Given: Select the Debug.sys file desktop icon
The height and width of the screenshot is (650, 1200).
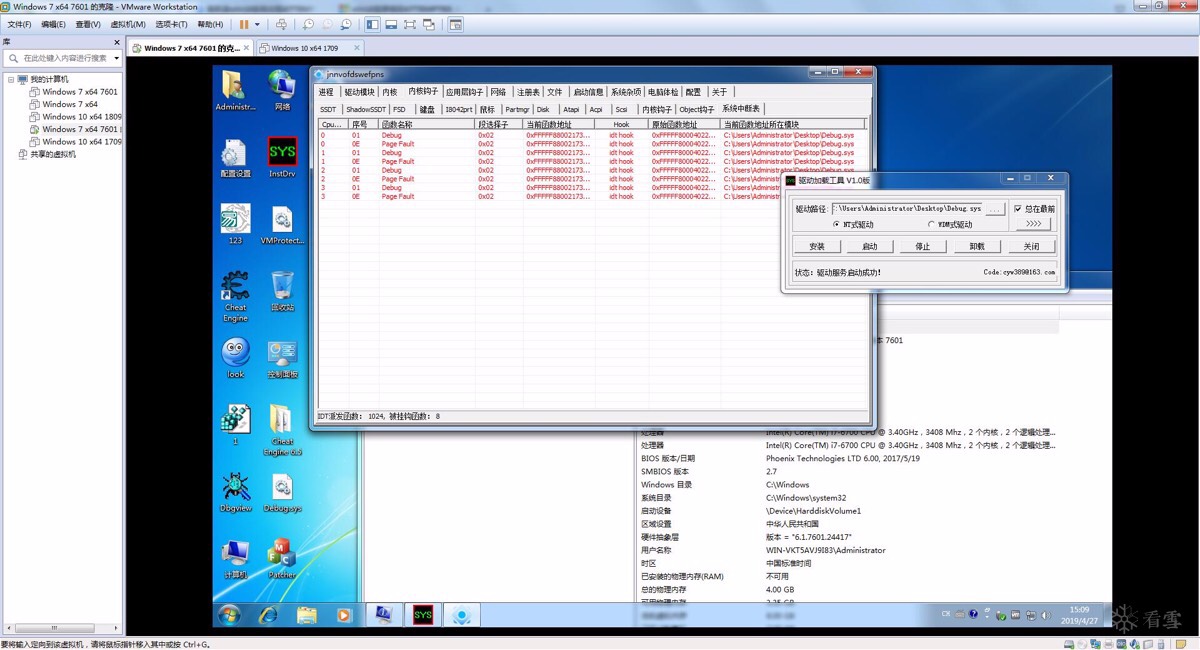Looking at the screenshot, I should (282, 493).
